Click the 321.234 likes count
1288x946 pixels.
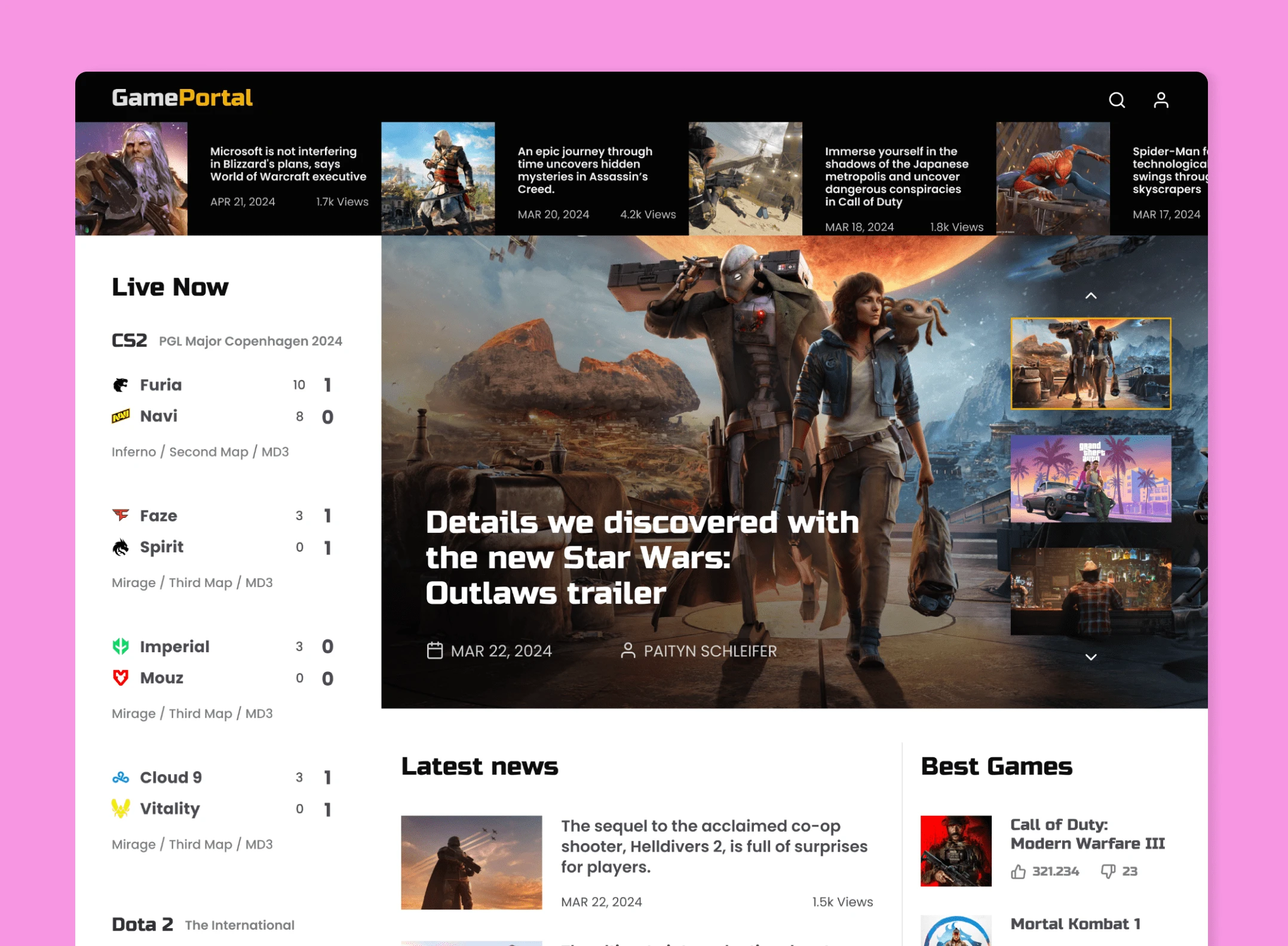(1056, 871)
